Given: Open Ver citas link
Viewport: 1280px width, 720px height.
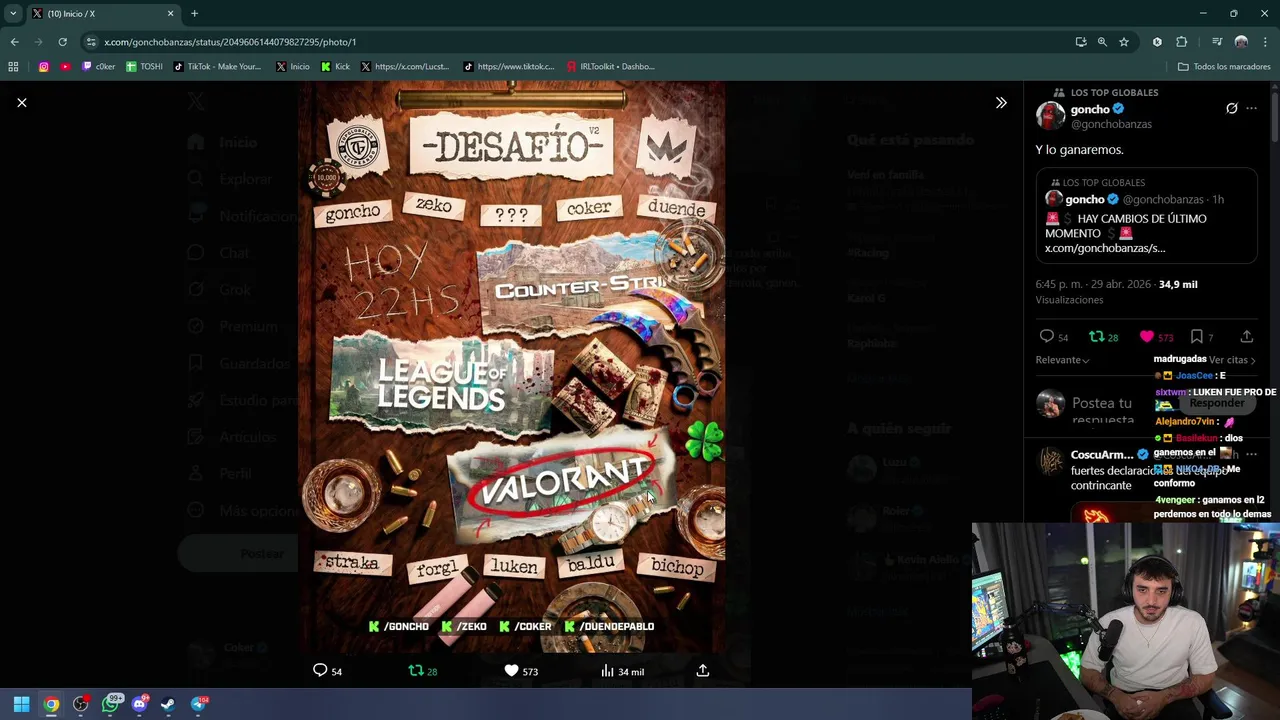Looking at the screenshot, I should click(1232, 360).
